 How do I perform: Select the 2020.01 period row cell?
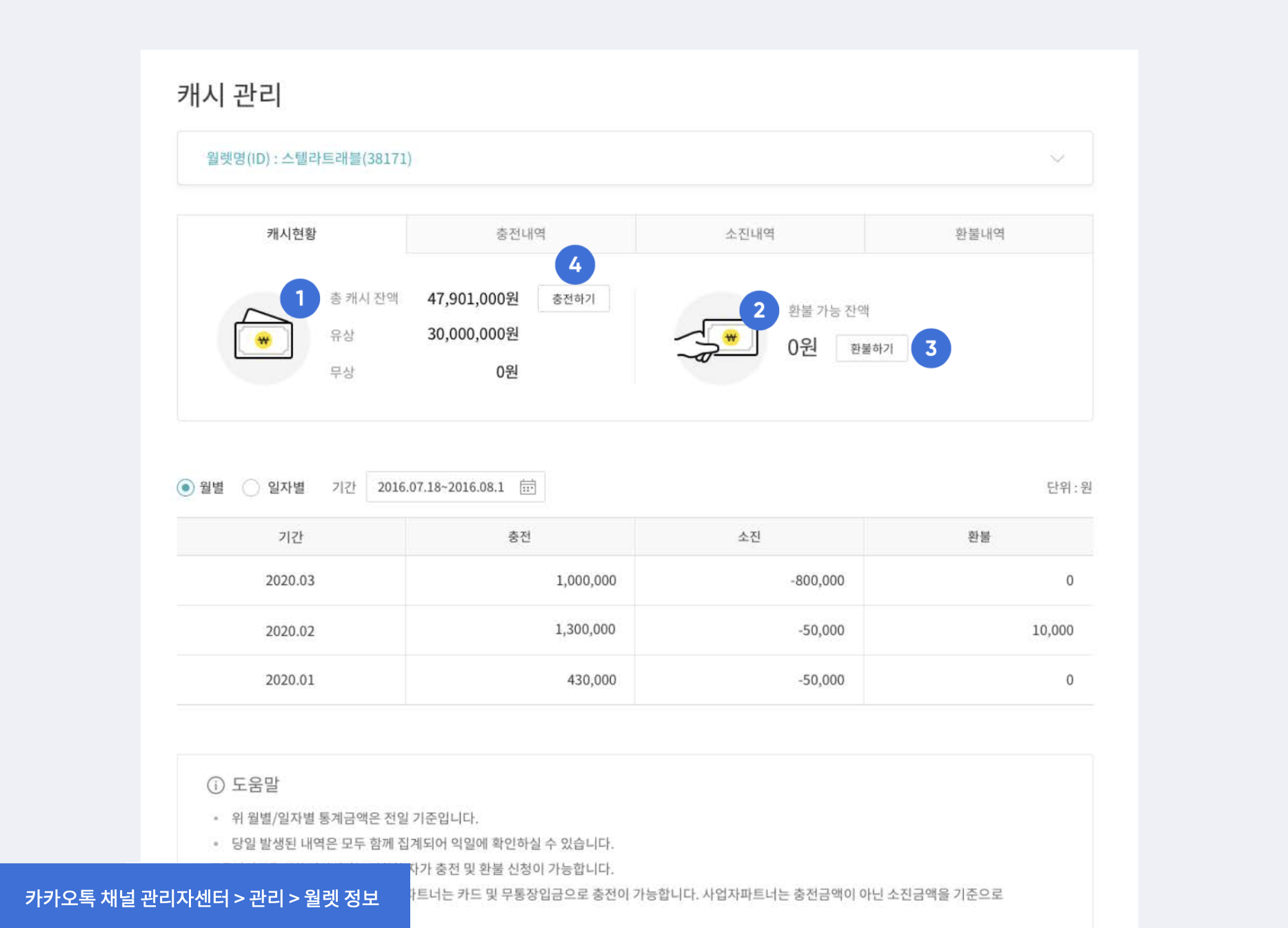pyautogui.click(x=290, y=680)
